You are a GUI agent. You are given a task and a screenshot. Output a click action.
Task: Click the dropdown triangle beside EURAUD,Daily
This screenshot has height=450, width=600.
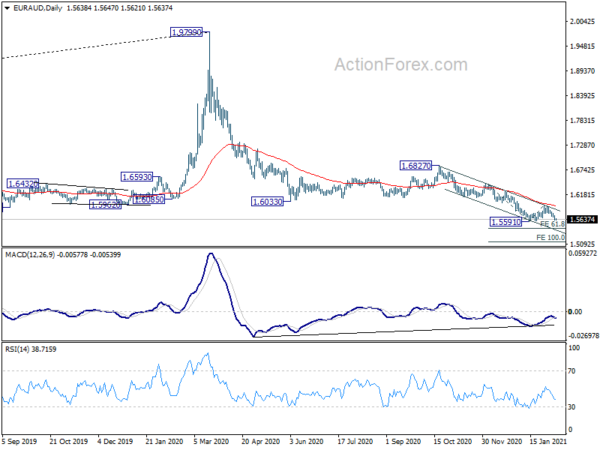[7, 8]
